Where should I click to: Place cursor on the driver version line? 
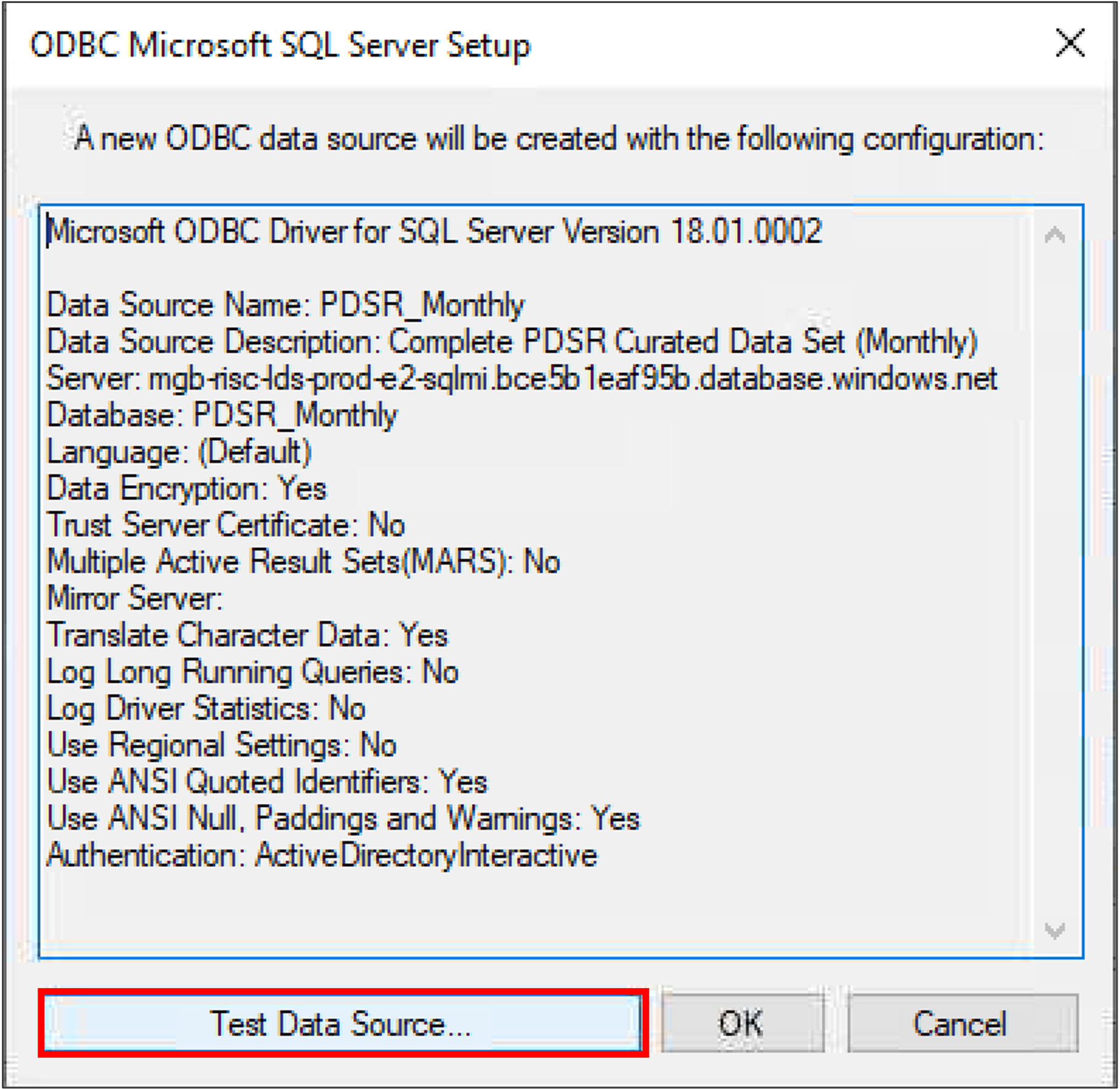[x=435, y=232]
